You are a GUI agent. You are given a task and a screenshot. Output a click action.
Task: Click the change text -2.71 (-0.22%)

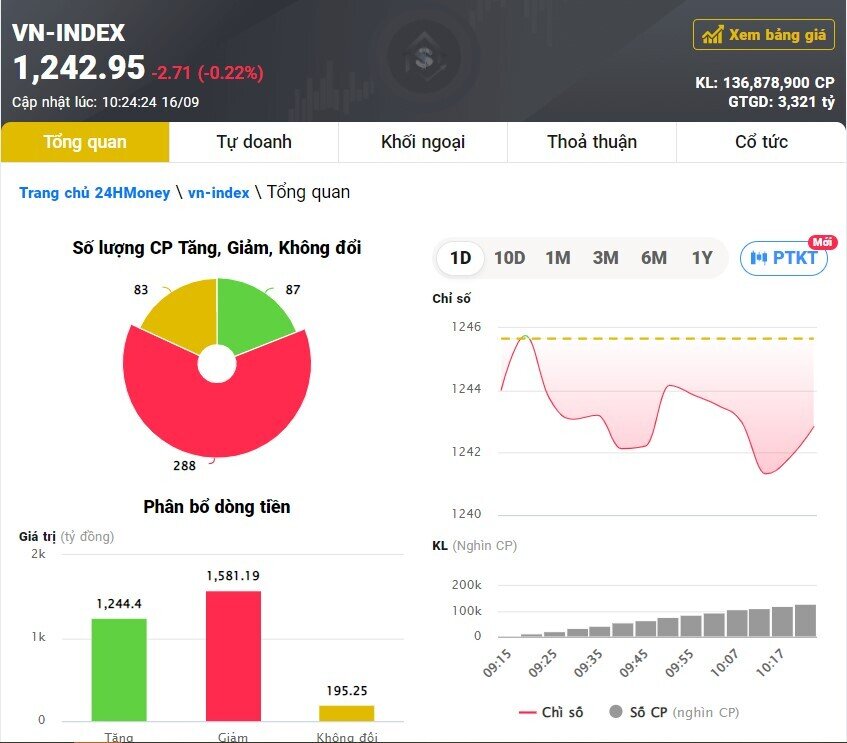tap(207, 72)
